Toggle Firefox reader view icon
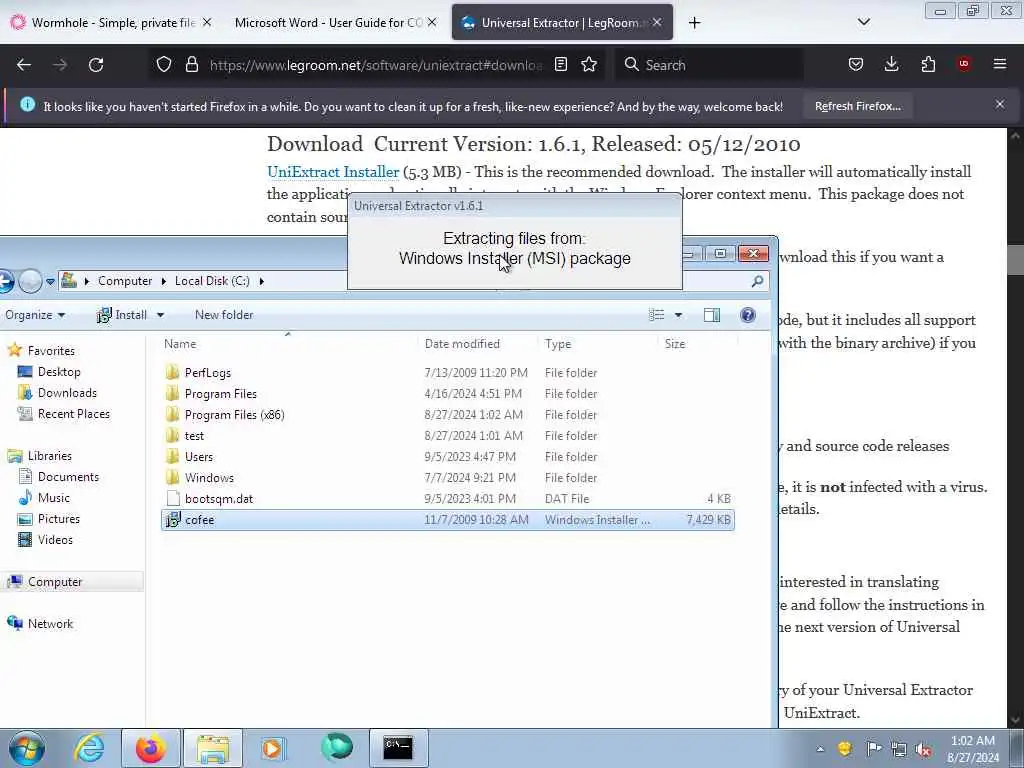 pyautogui.click(x=560, y=64)
